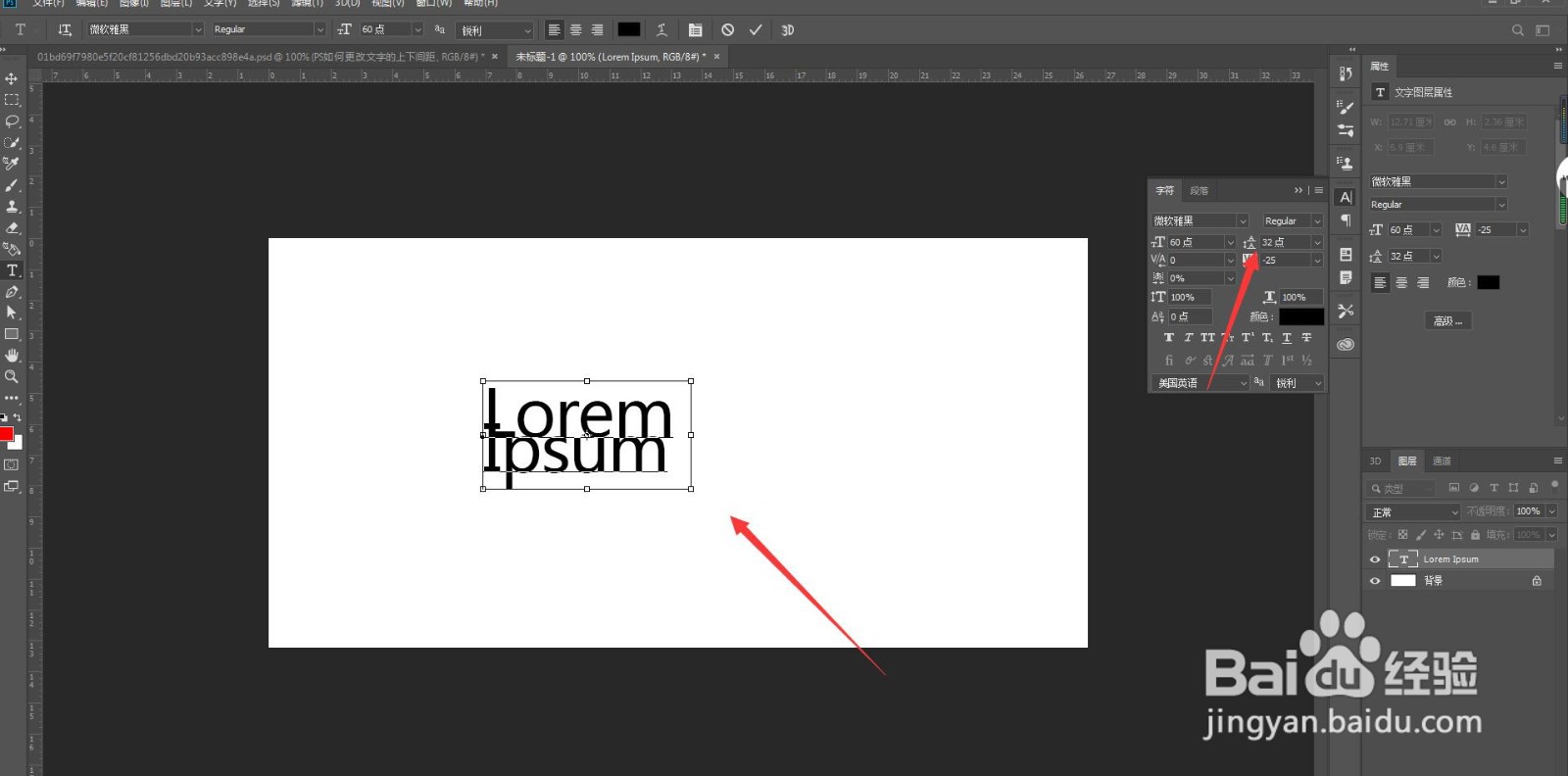This screenshot has height=776, width=1568.
Task: Toggle Underline in Character panel
Action: tap(1287, 337)
